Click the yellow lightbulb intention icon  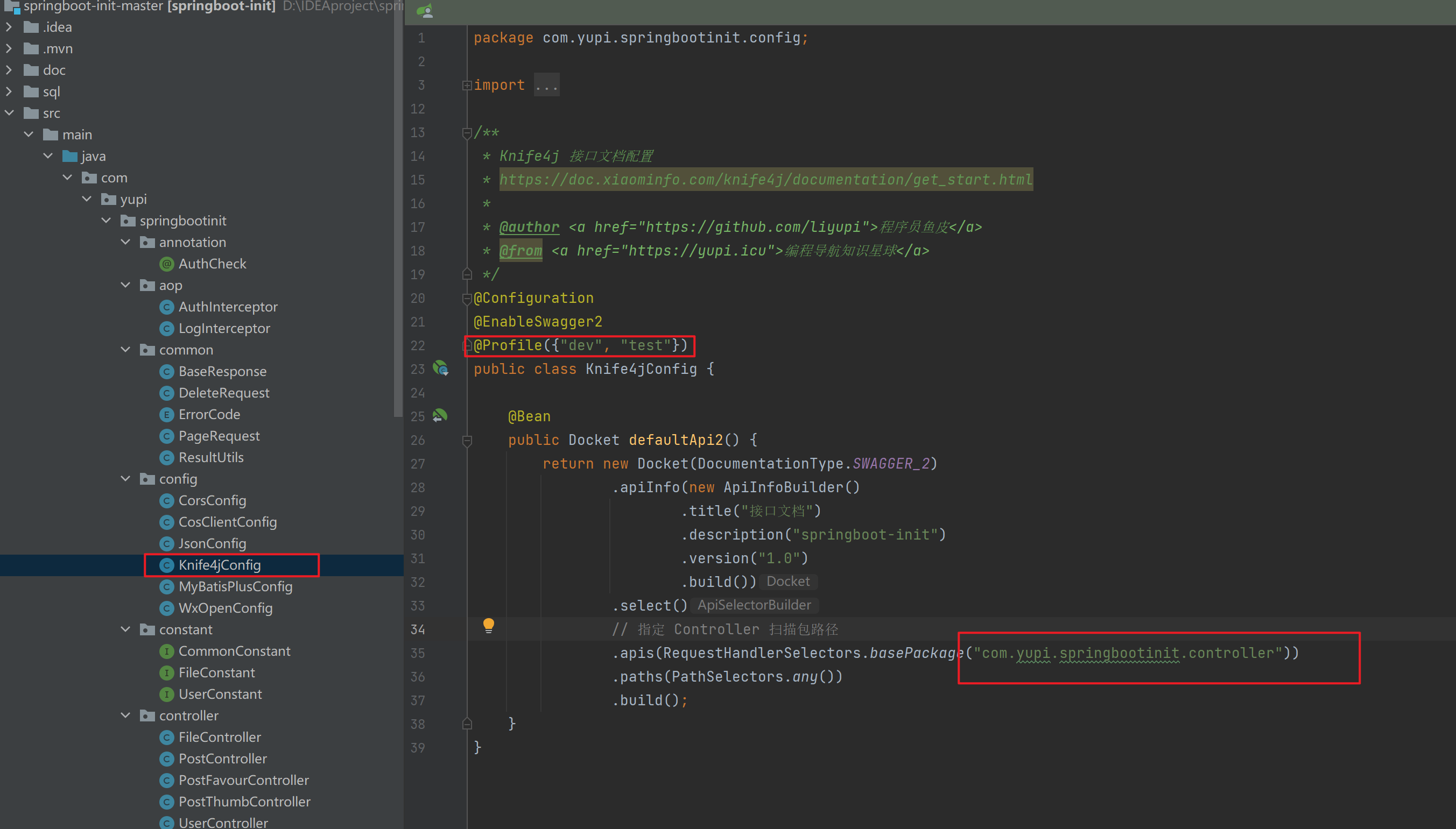488,626
